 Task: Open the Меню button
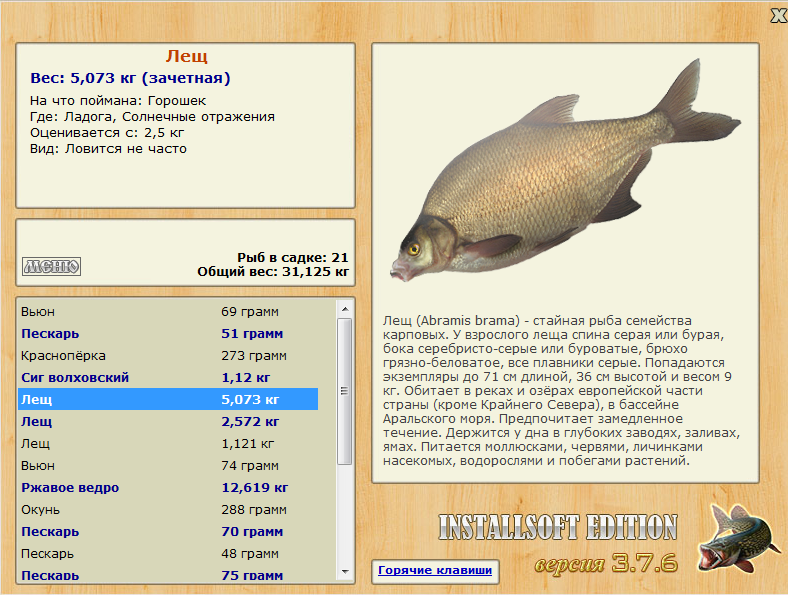click(51, 266)
